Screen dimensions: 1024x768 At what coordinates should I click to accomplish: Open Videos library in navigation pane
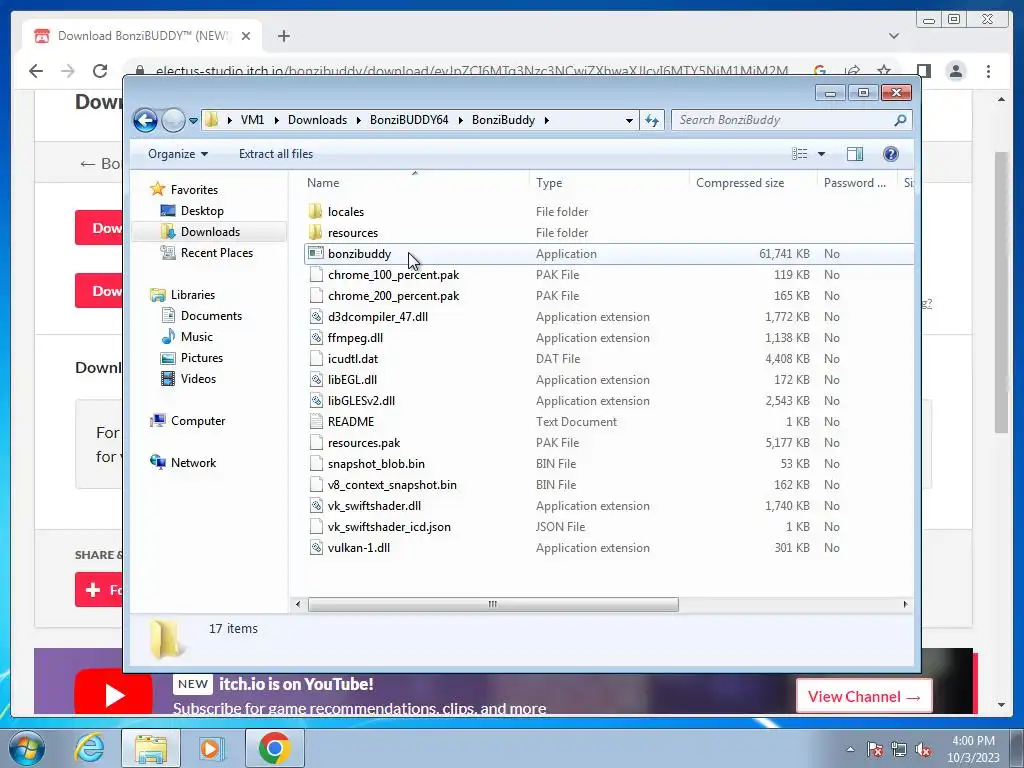[198, 379]
